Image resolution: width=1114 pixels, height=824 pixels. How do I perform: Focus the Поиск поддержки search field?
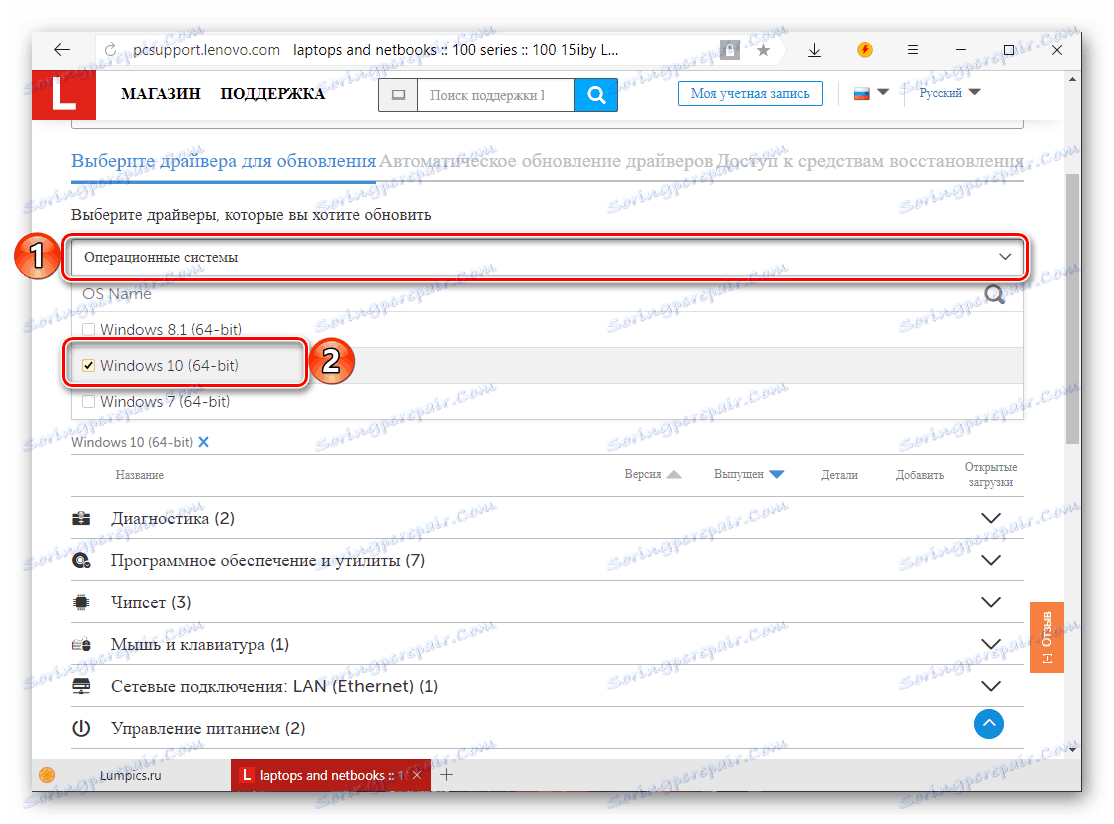496,95
